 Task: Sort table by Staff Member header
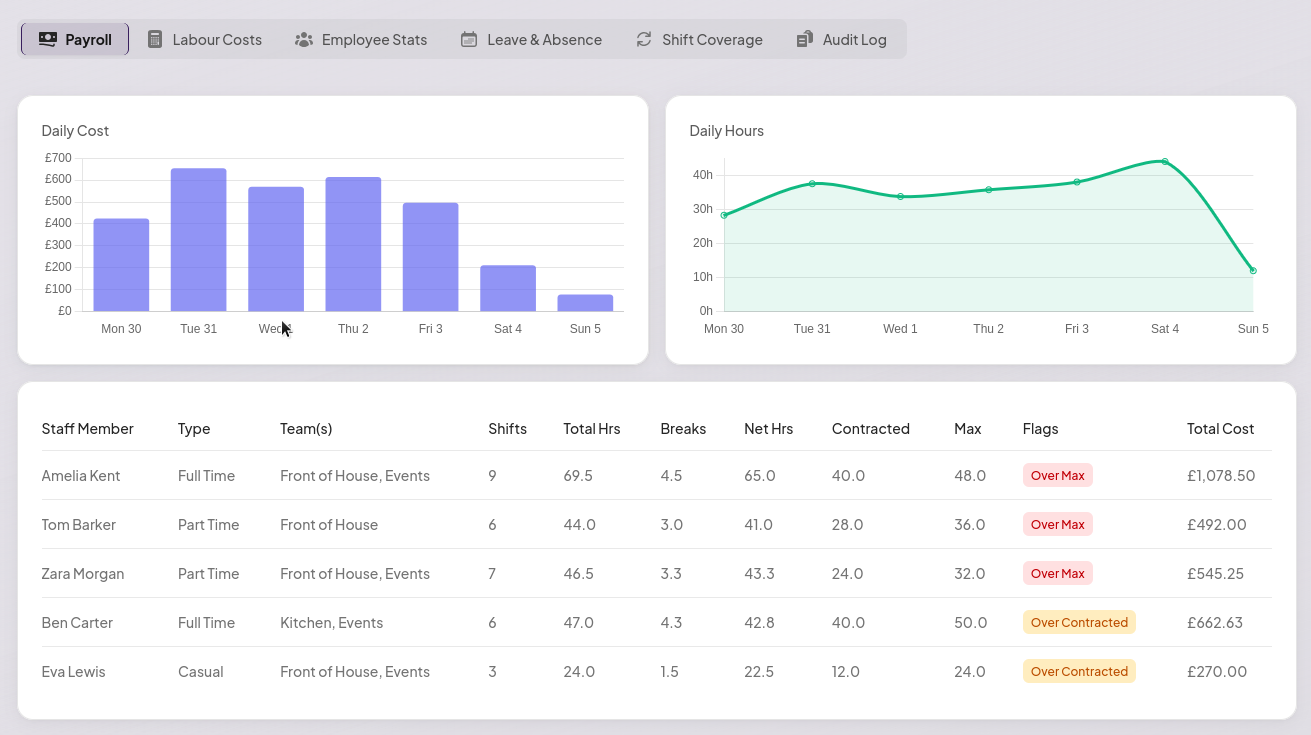coord(88,428)
